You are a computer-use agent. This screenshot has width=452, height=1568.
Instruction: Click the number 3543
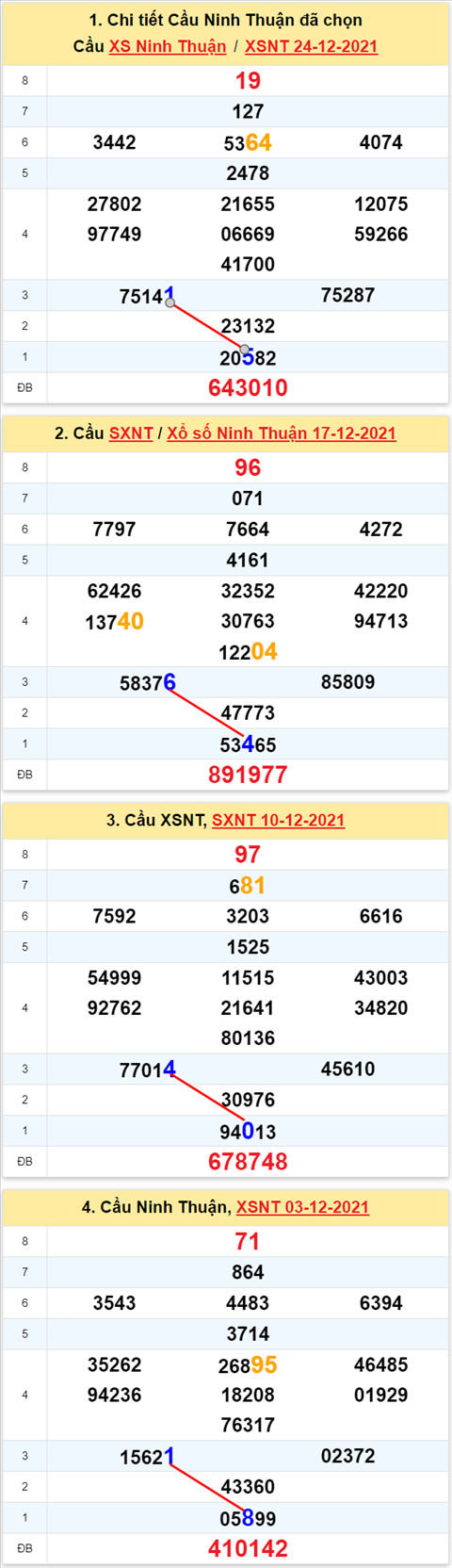coord(115,1304)
